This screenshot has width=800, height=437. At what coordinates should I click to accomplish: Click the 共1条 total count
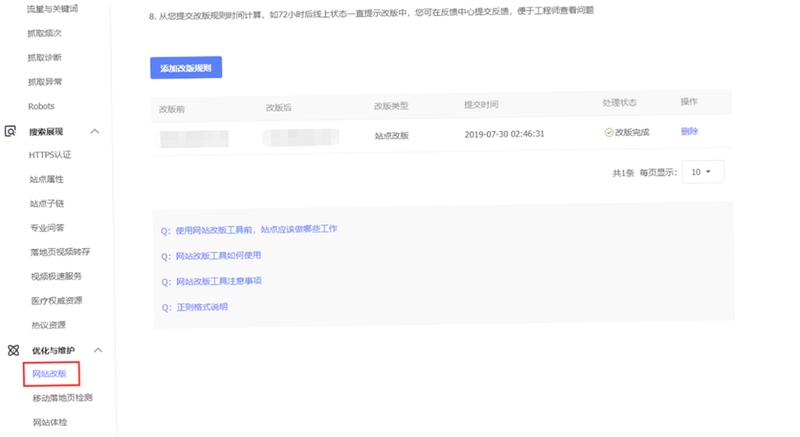point(623,173)
